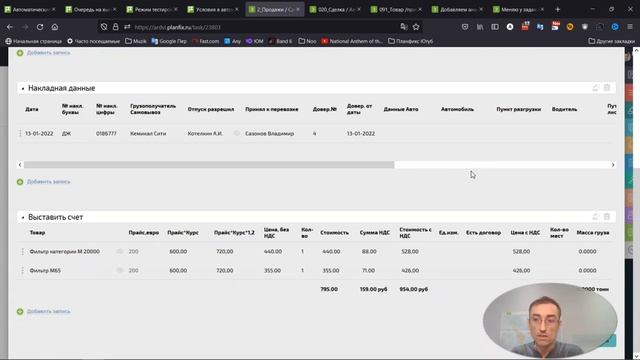Switch to the 020_Сделка tab
This screenshot has height=360, width=640.
[335, 9]
